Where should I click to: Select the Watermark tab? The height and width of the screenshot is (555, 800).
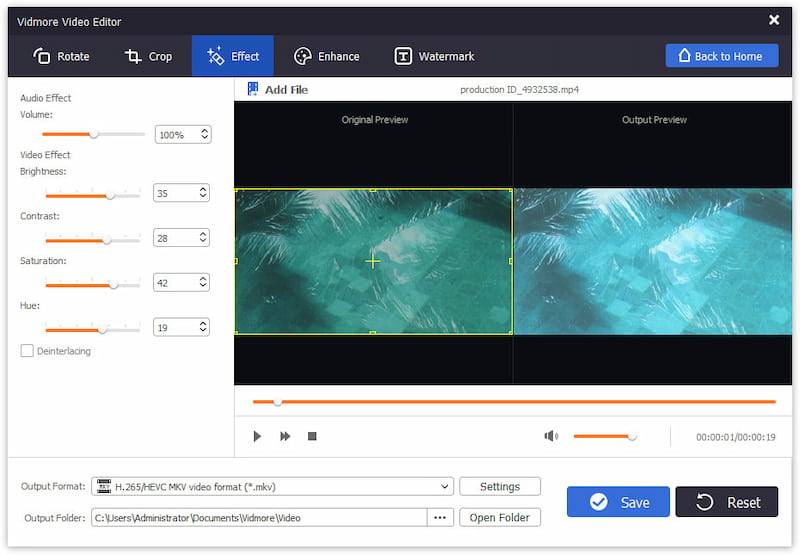tap(434, 56)
